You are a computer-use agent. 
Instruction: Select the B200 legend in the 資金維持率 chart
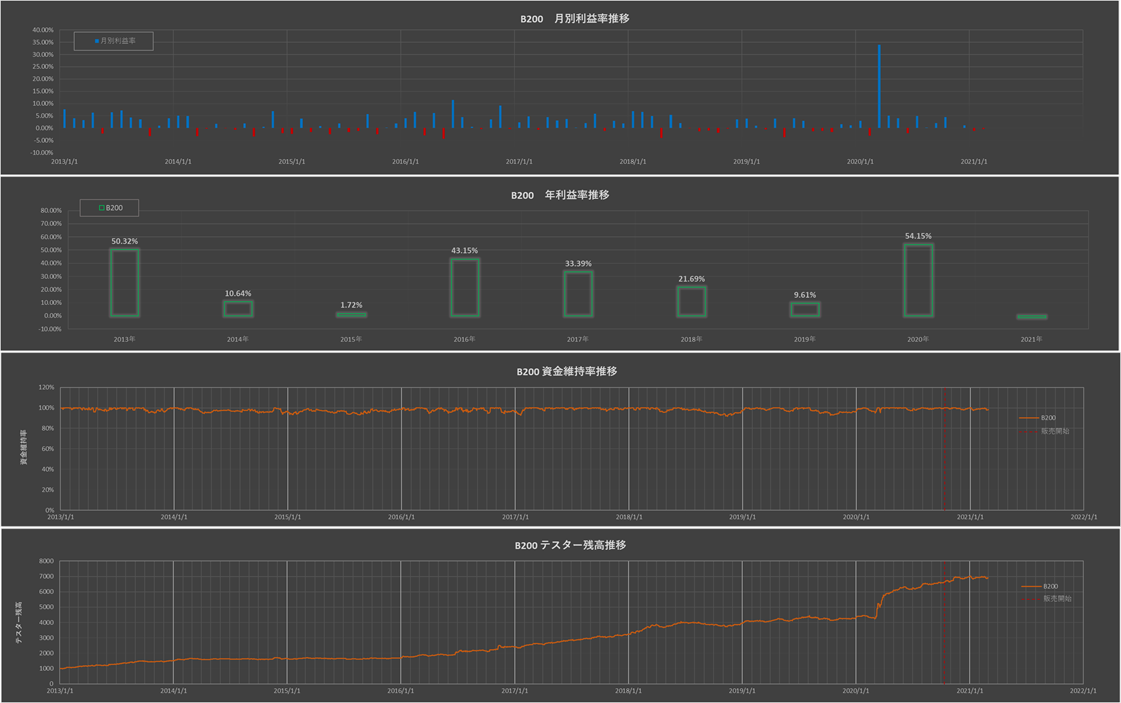pos(1038,418)
